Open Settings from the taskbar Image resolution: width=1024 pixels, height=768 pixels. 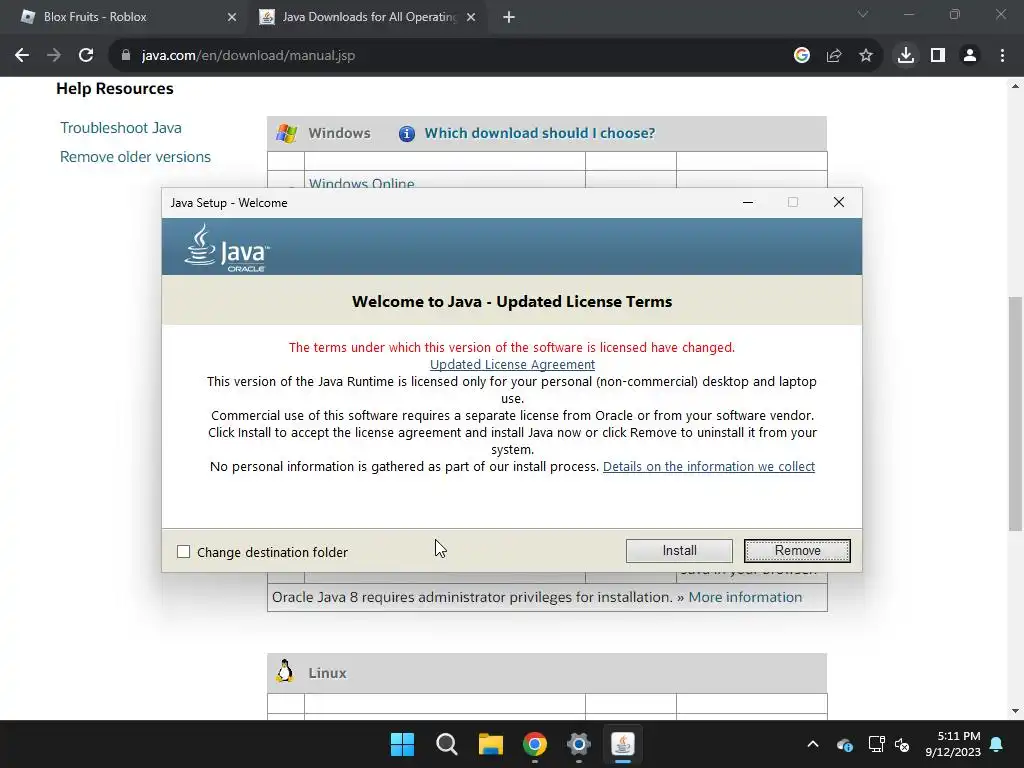coord(579,744)
